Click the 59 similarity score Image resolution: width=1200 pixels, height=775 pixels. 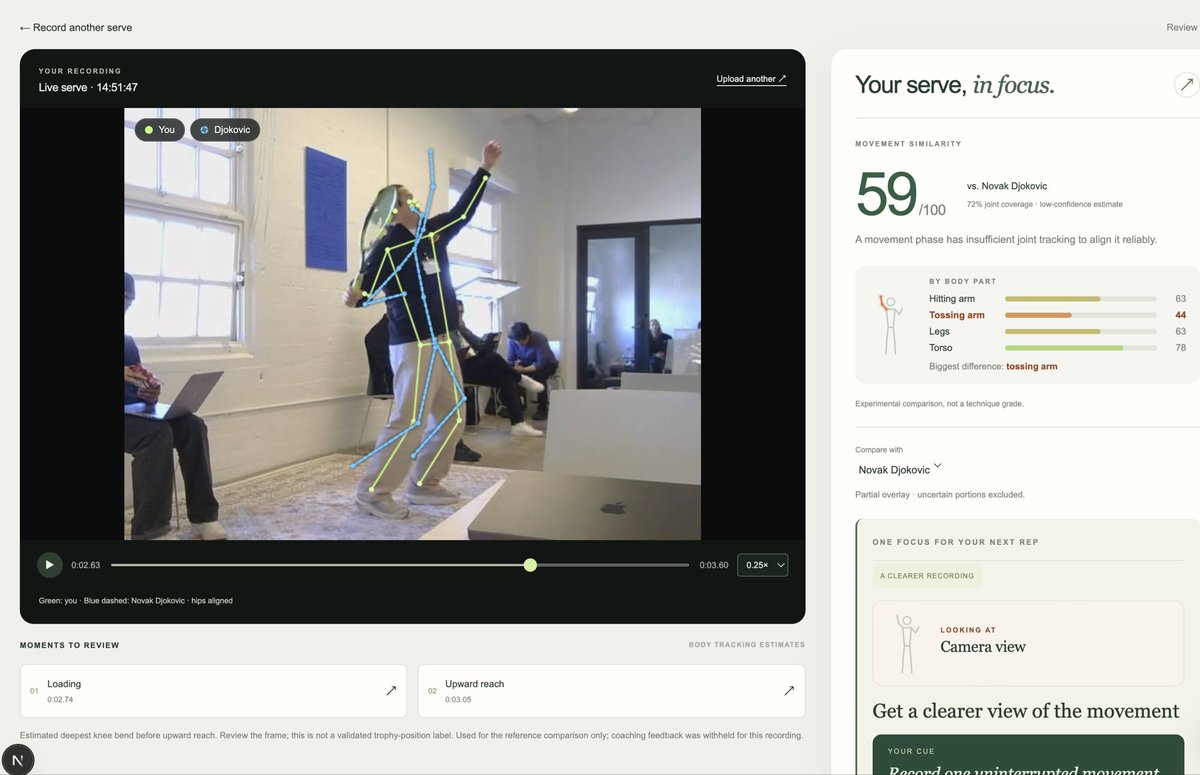point(887,194)
